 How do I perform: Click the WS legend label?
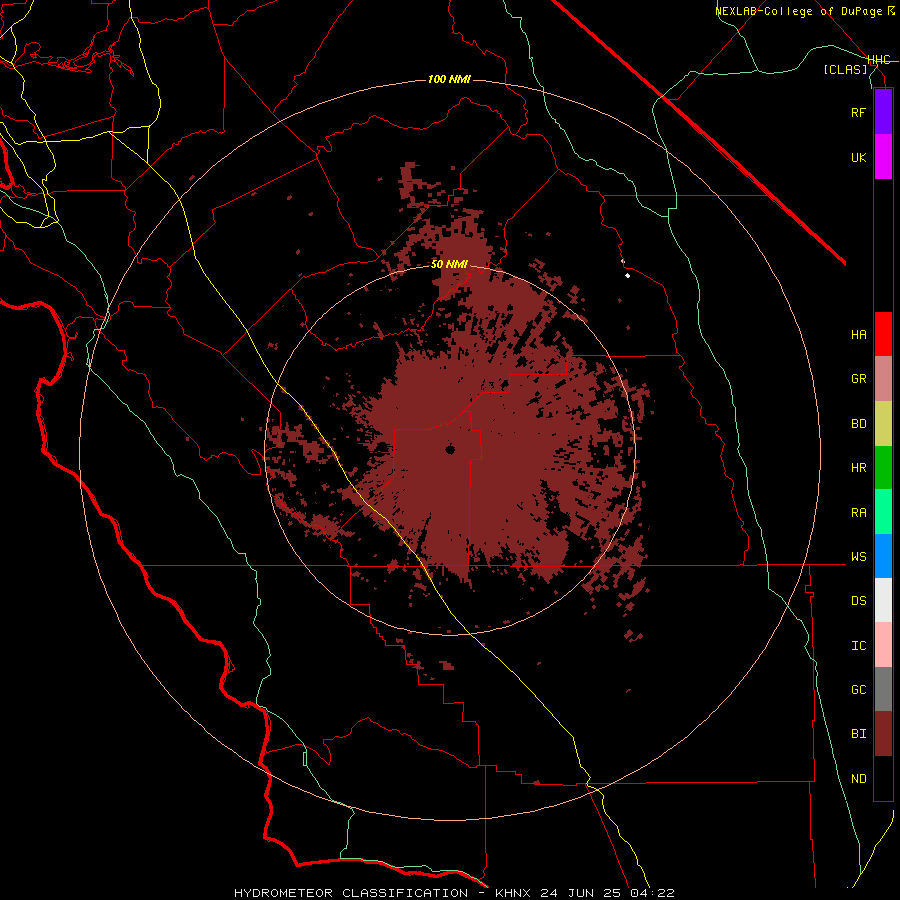click(858, 557)
